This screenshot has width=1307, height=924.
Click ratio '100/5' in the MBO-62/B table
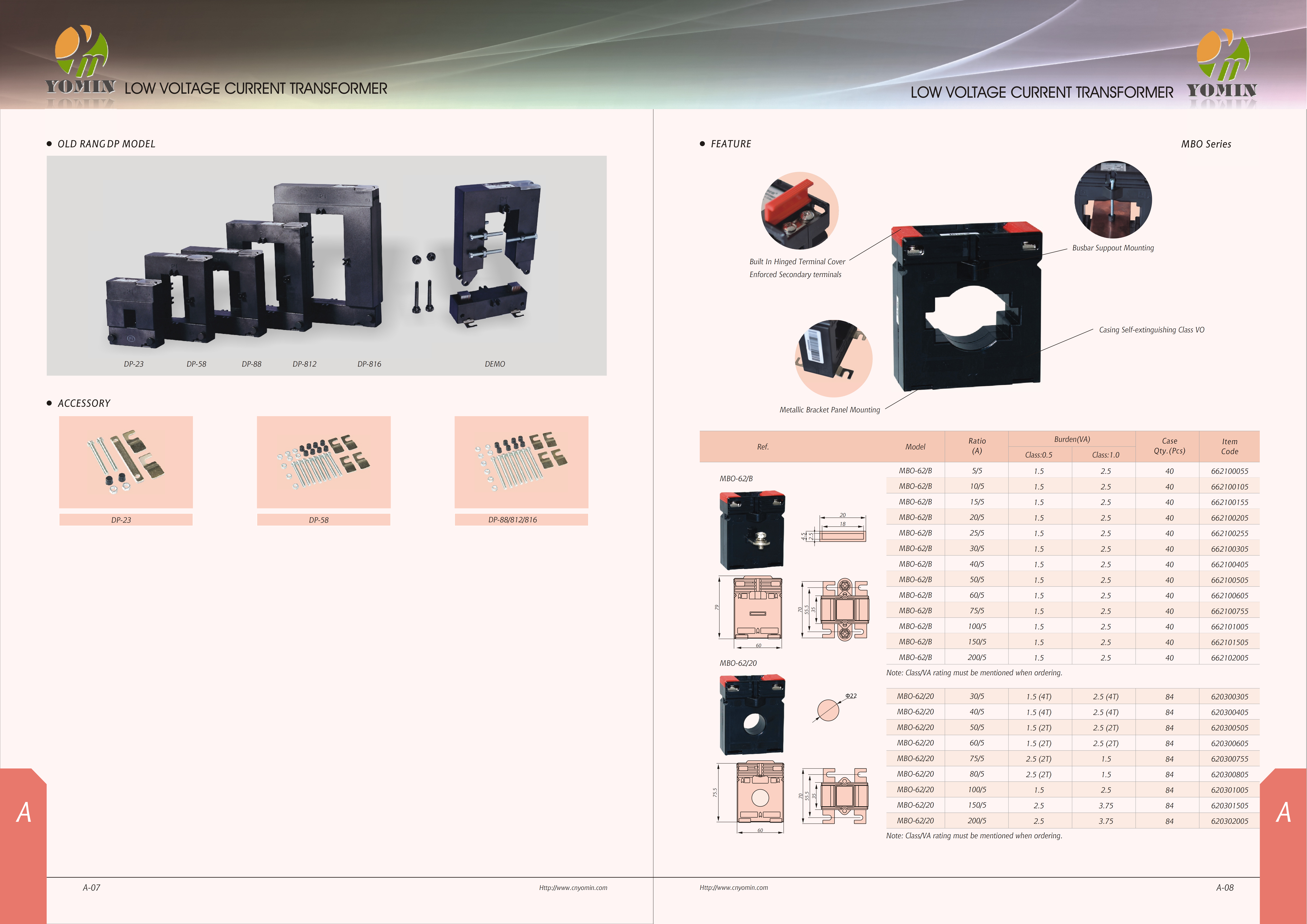(x=977, y=626)
